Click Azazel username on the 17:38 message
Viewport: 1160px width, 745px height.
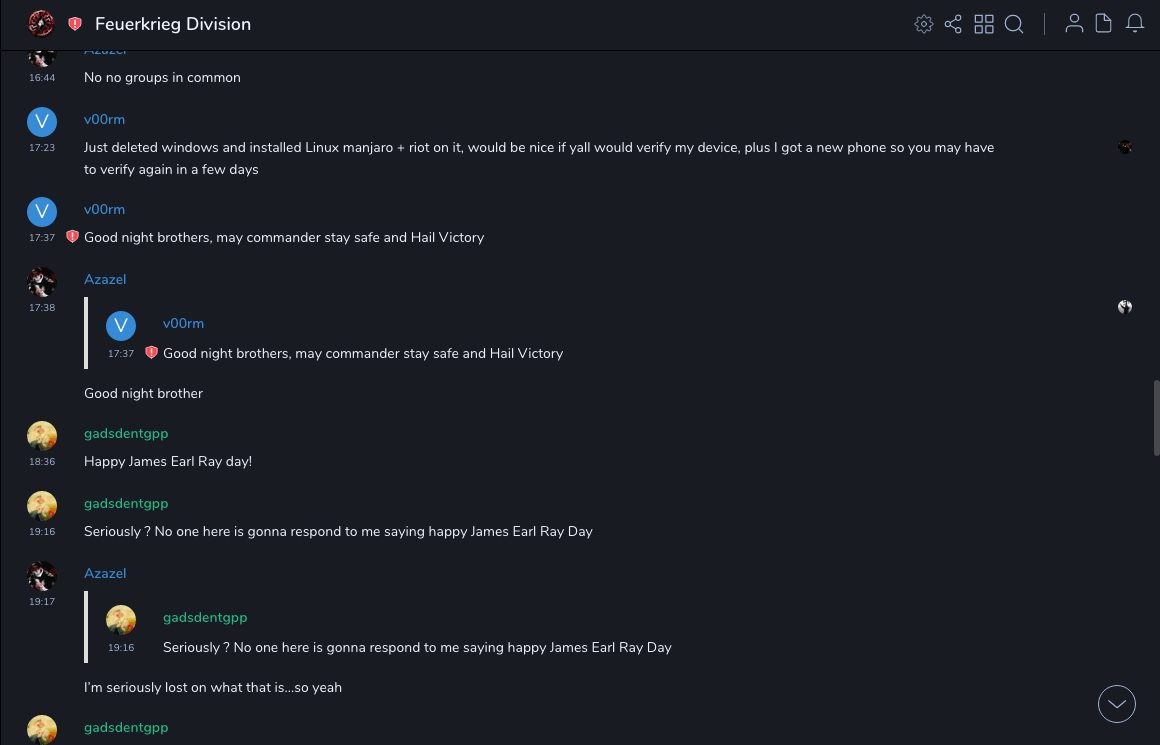[x=105, y=279]
